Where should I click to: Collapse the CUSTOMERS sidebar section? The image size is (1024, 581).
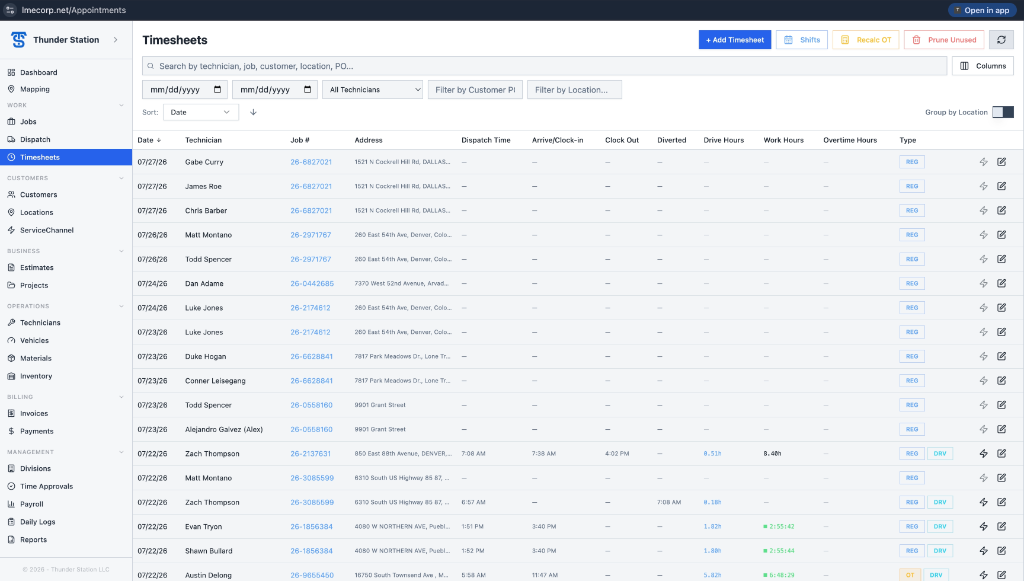point(121,178)
